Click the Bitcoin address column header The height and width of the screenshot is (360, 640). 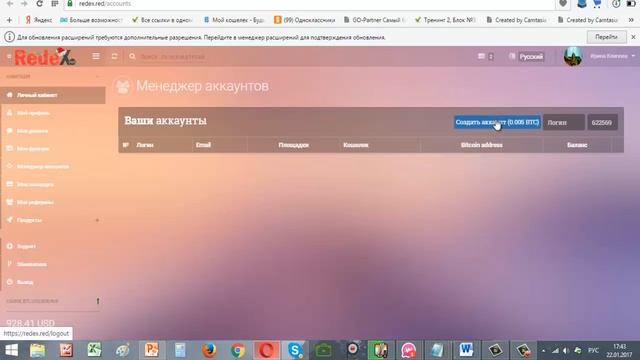482,145
